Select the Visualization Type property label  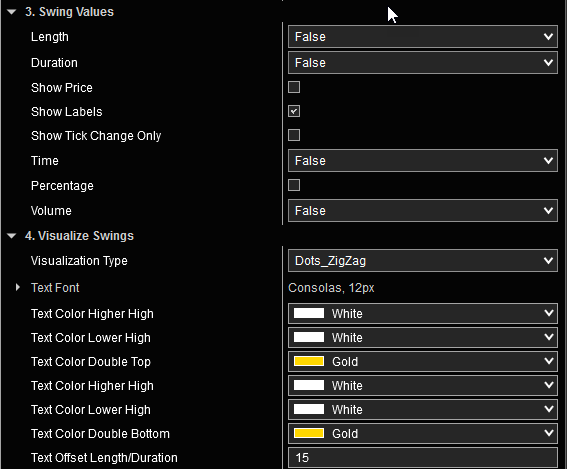[79, 261]
